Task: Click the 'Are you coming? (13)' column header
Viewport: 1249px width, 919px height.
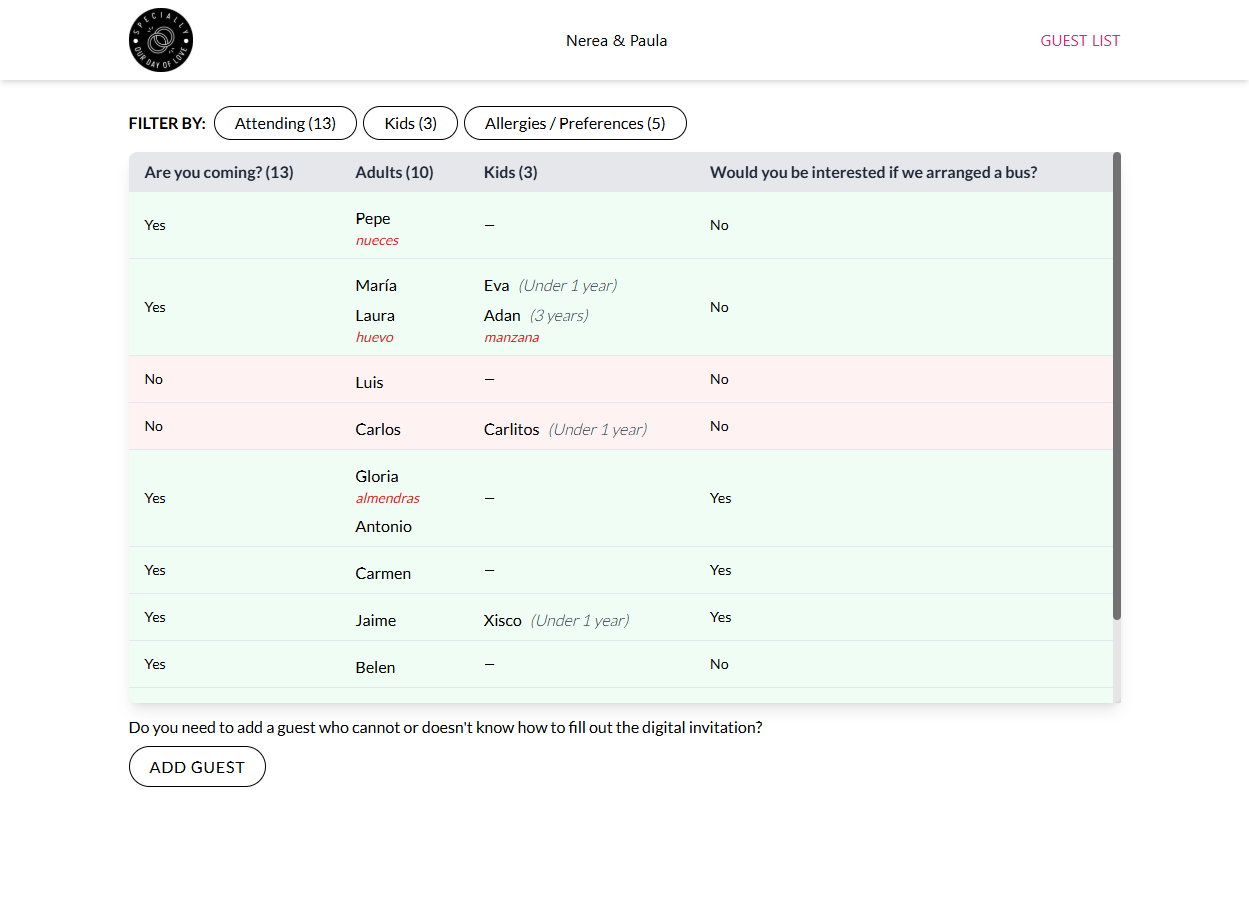Action: click(x=219, y=172)
